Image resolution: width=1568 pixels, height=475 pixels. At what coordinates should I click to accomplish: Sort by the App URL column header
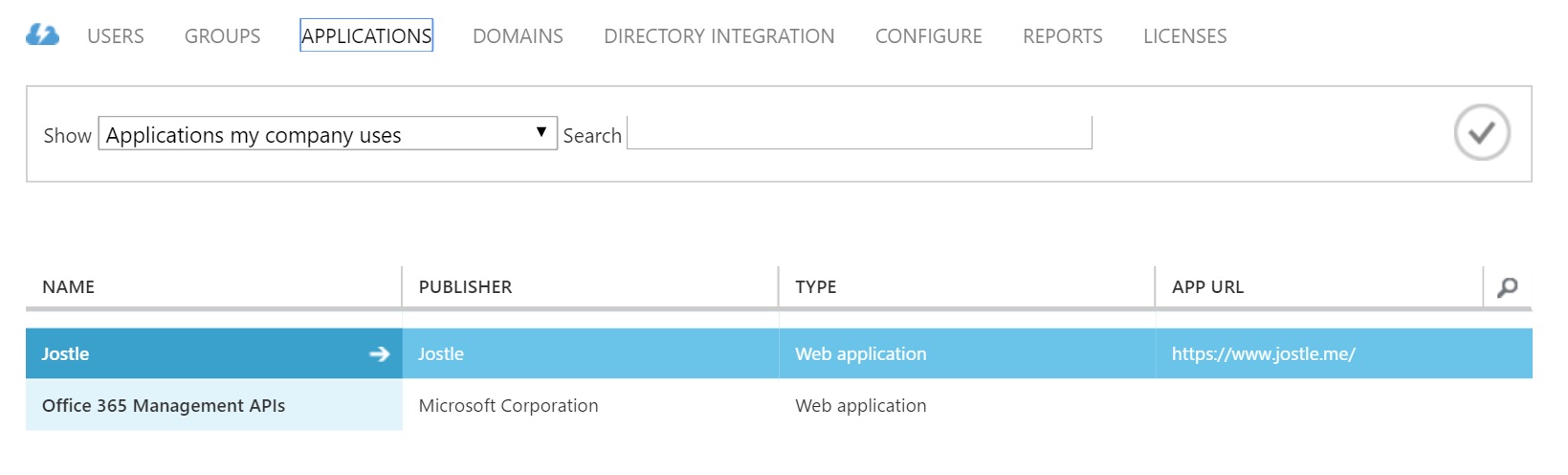pos(1319,286)
